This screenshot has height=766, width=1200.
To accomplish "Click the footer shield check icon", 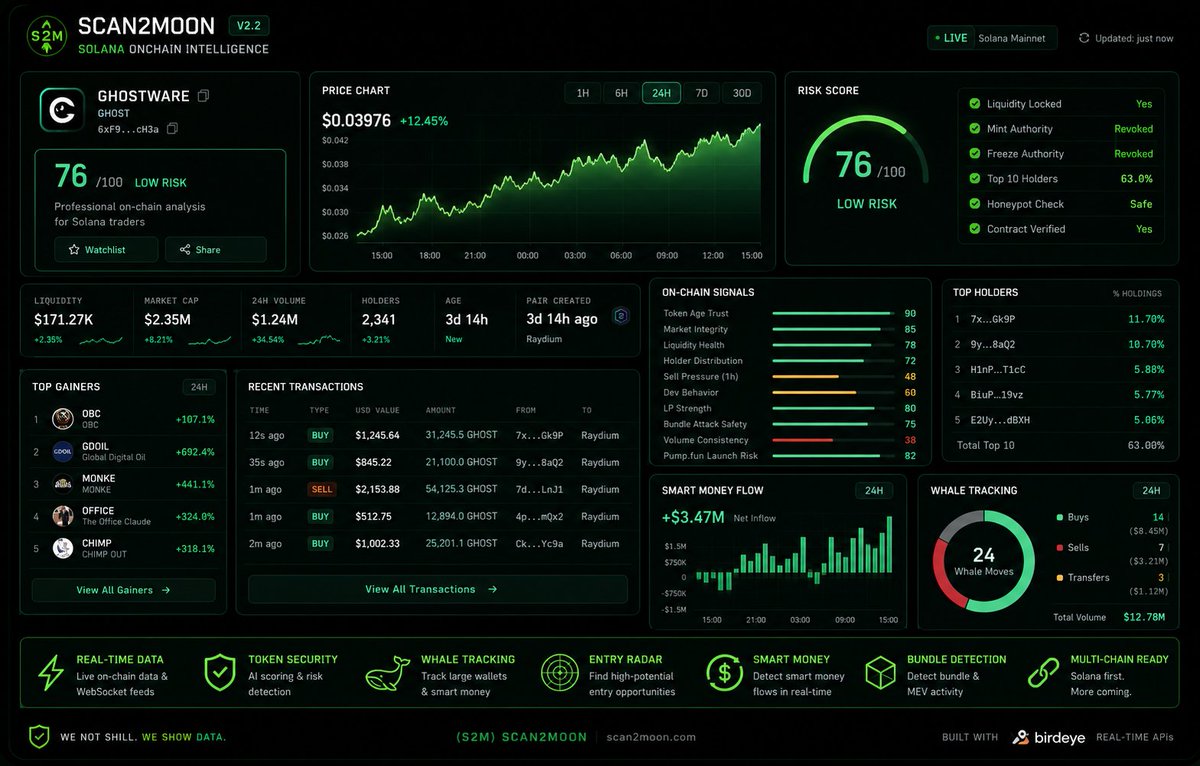I will [x=38, y=737].
